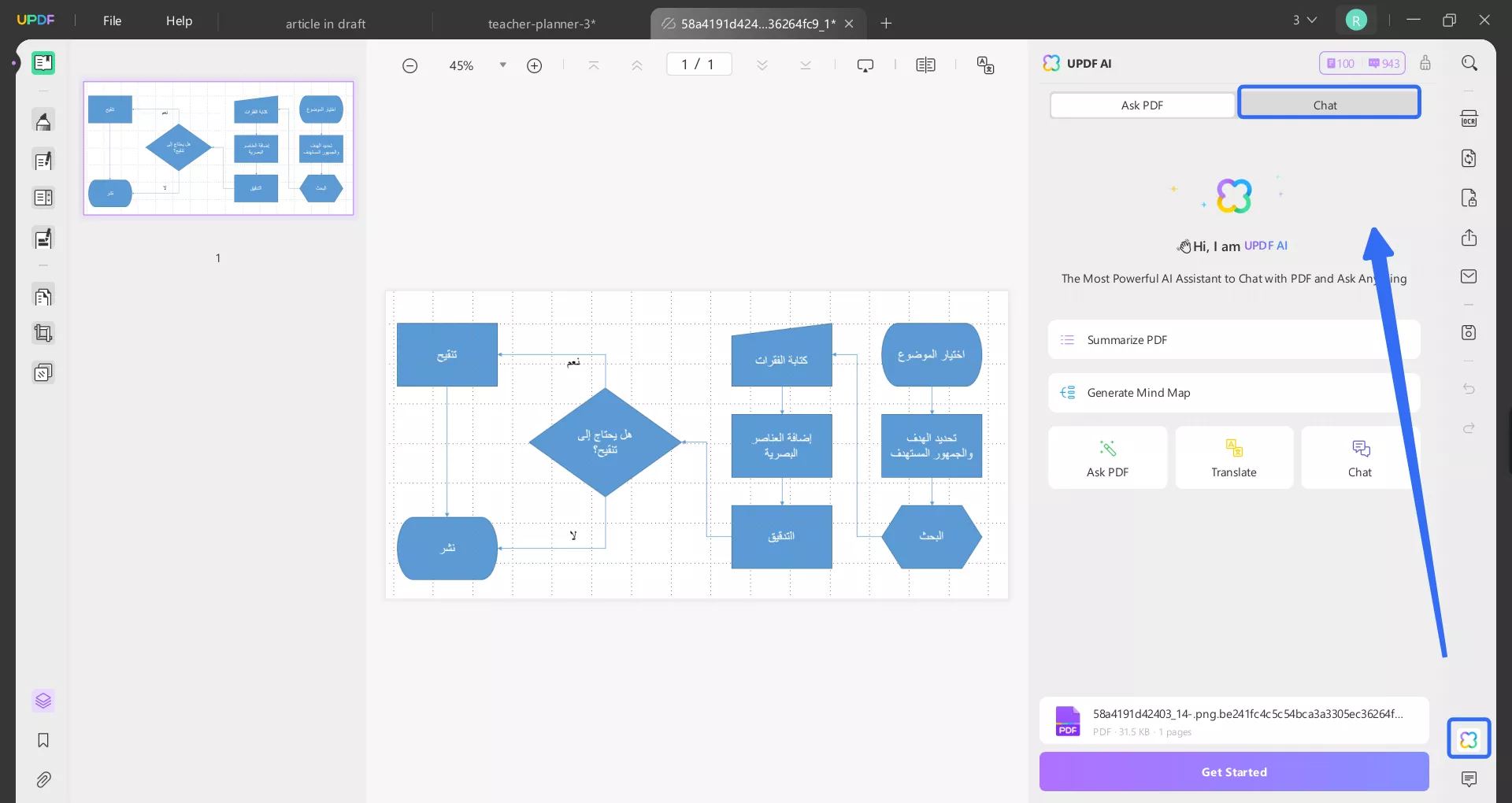Switch to the teacher-planner-3 tab
Image resolution: width=1512 pixels, height=803 pixels.
[x=542, y=24]
